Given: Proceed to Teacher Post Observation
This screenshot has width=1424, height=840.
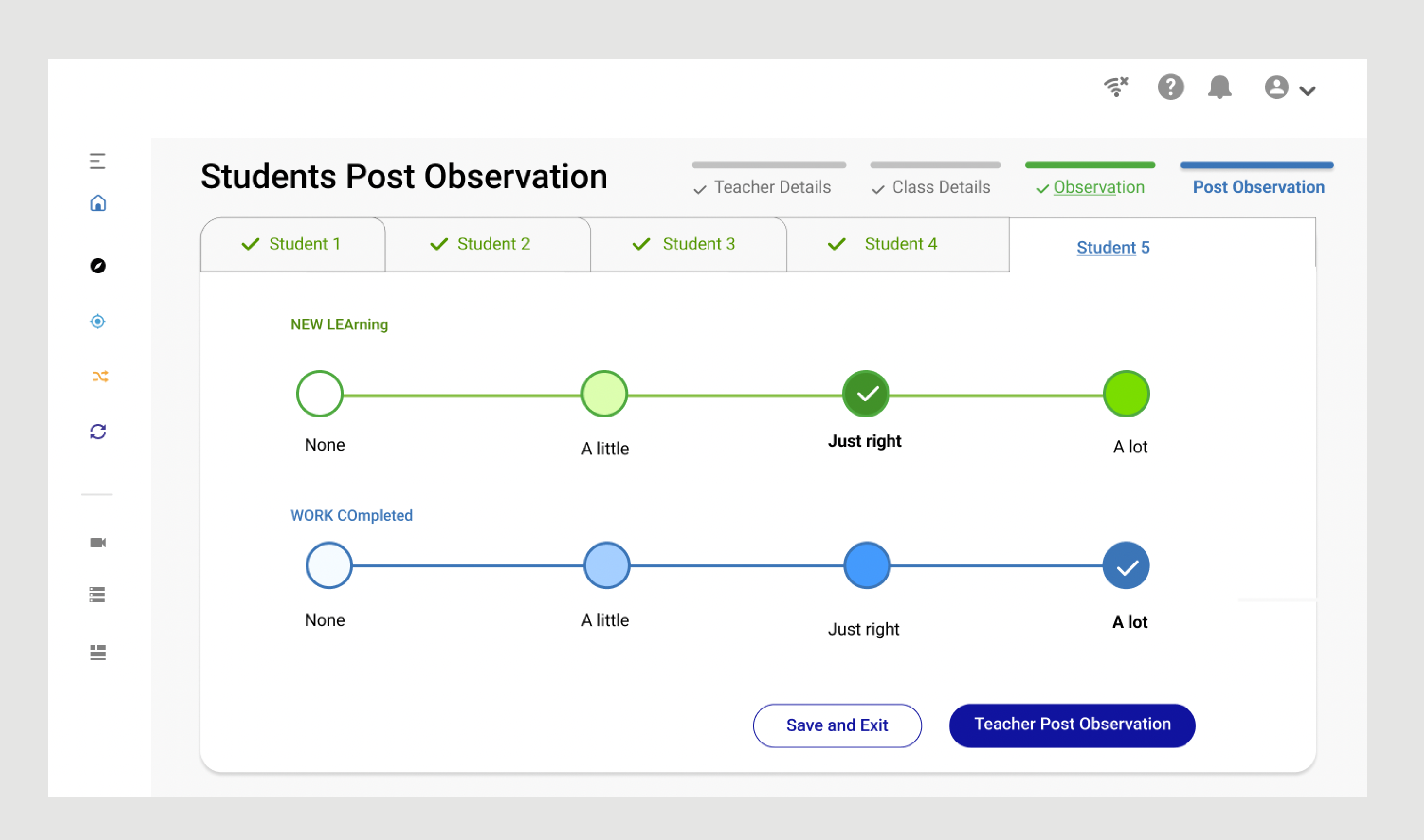Looking at the screenshot, I should (1072, 725).
